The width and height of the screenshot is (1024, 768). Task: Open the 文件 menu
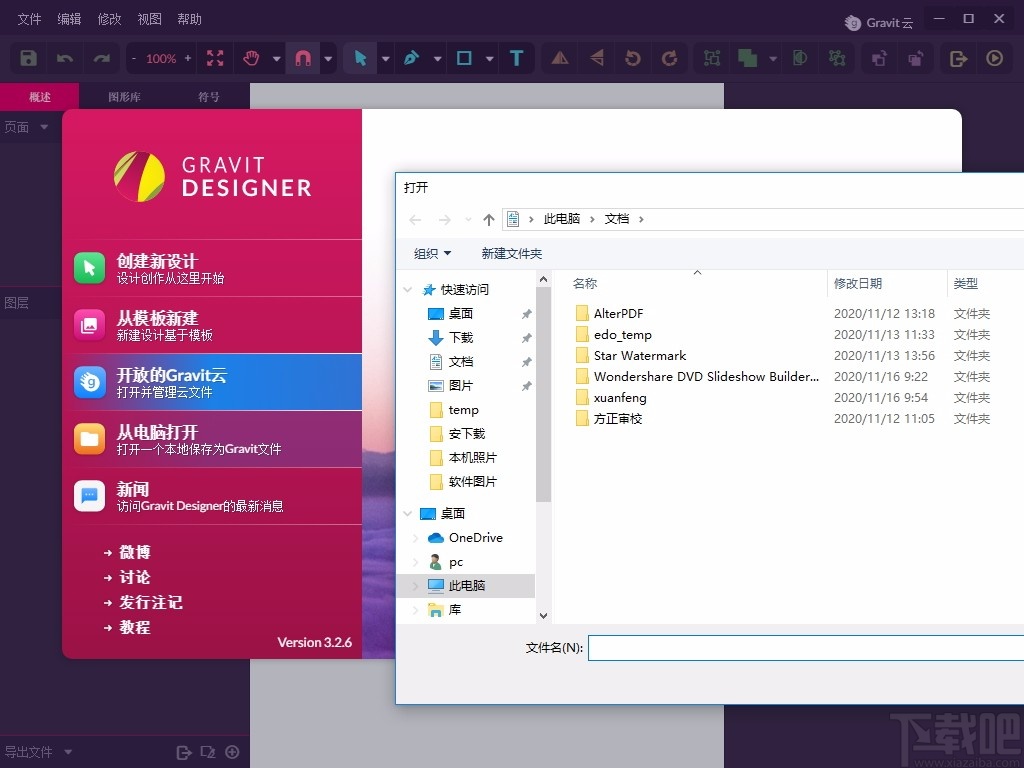click(x=30, y=19)
